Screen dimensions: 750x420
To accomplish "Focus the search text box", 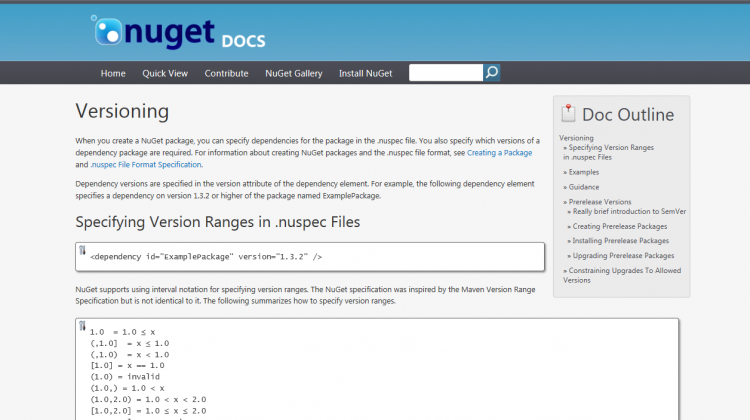I will [446, 73].
